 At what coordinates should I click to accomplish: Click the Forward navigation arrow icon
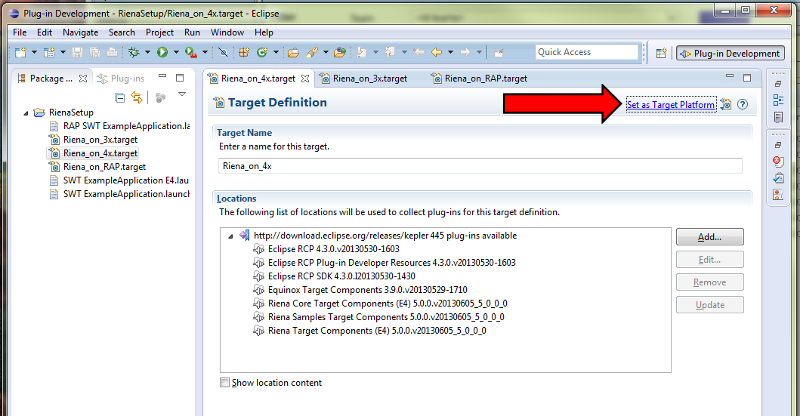[x=465, y=52]
